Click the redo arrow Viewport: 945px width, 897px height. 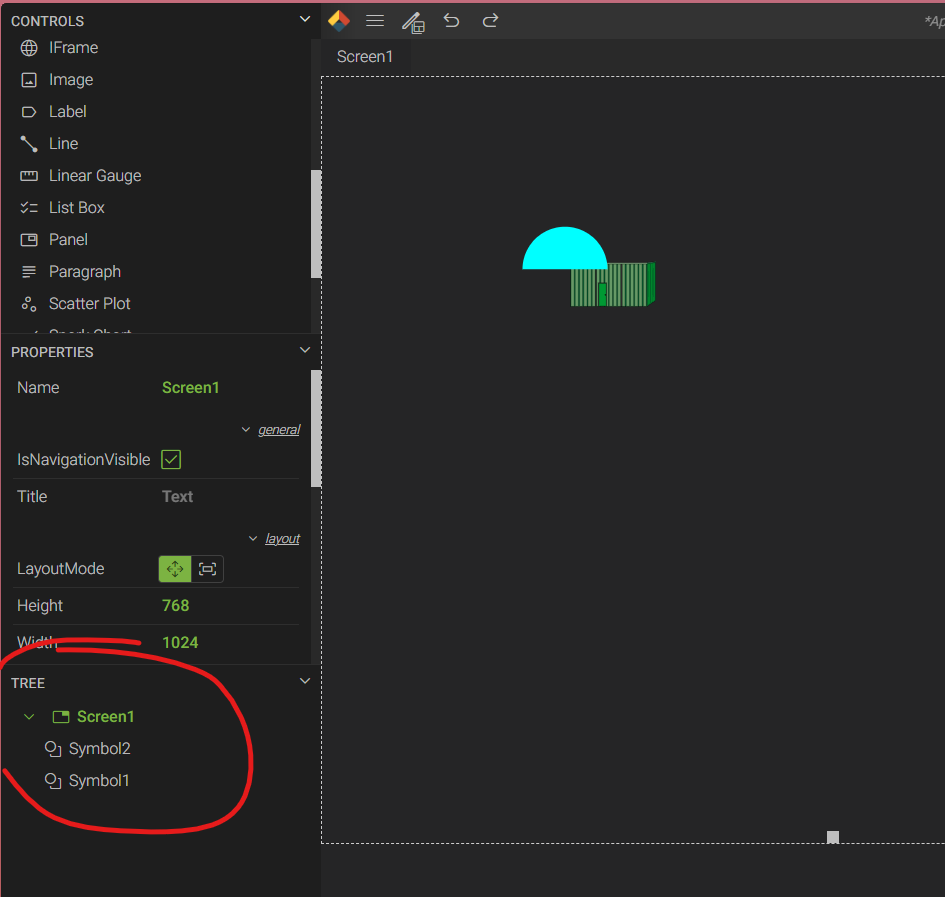click(x=490, y=21)
